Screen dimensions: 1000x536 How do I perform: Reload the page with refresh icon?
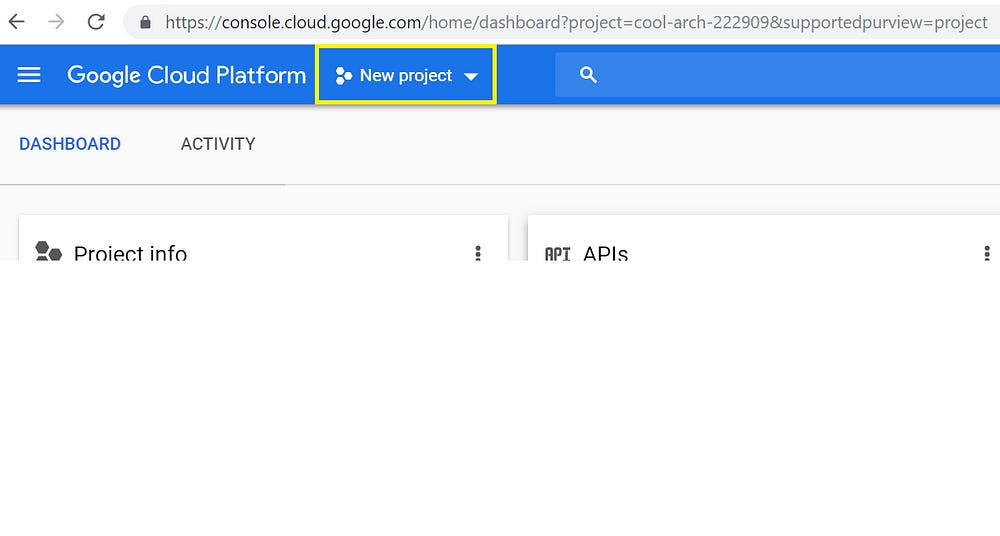click(x=96, y=22)
